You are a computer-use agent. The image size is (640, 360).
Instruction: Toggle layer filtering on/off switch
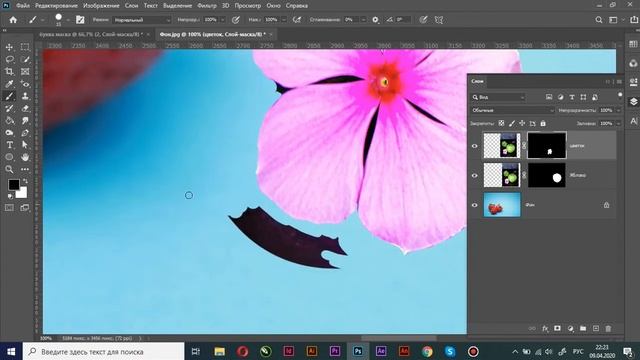[620, 96]
